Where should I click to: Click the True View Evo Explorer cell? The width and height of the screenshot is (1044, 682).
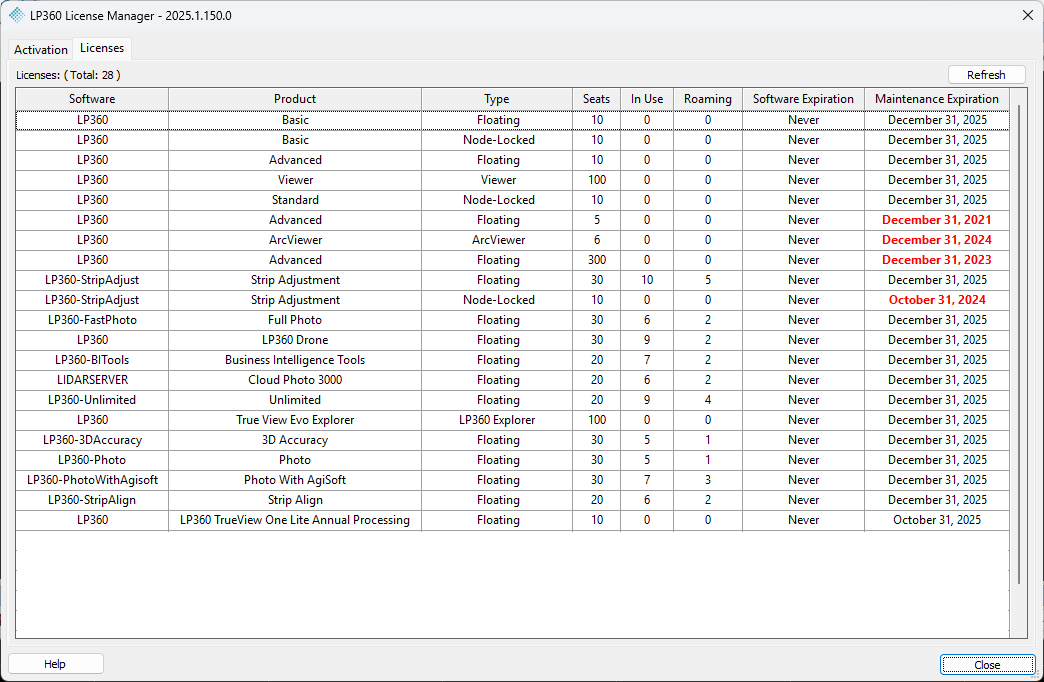(x=295, y=420)
